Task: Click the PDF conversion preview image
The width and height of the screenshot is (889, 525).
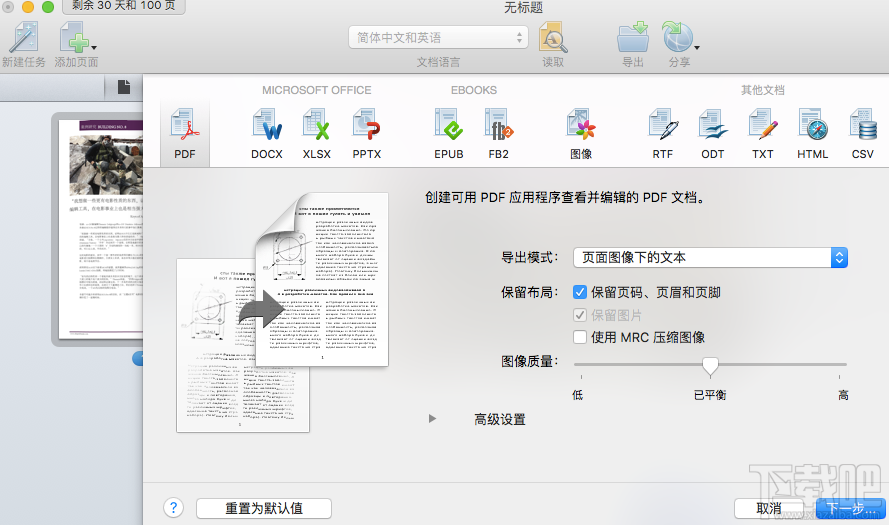Action: tap(282, 312)
